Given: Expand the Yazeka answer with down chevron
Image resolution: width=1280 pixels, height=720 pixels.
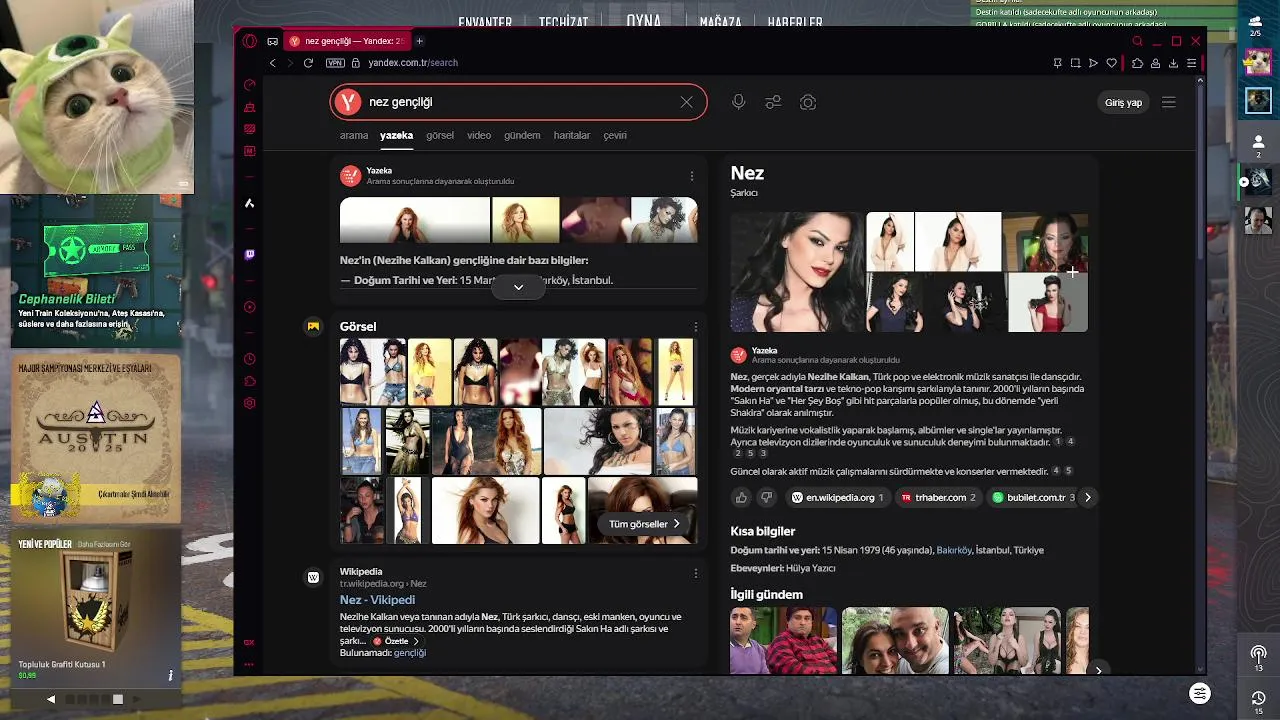Looking at the screenshot, I should [x=518, y=287].
